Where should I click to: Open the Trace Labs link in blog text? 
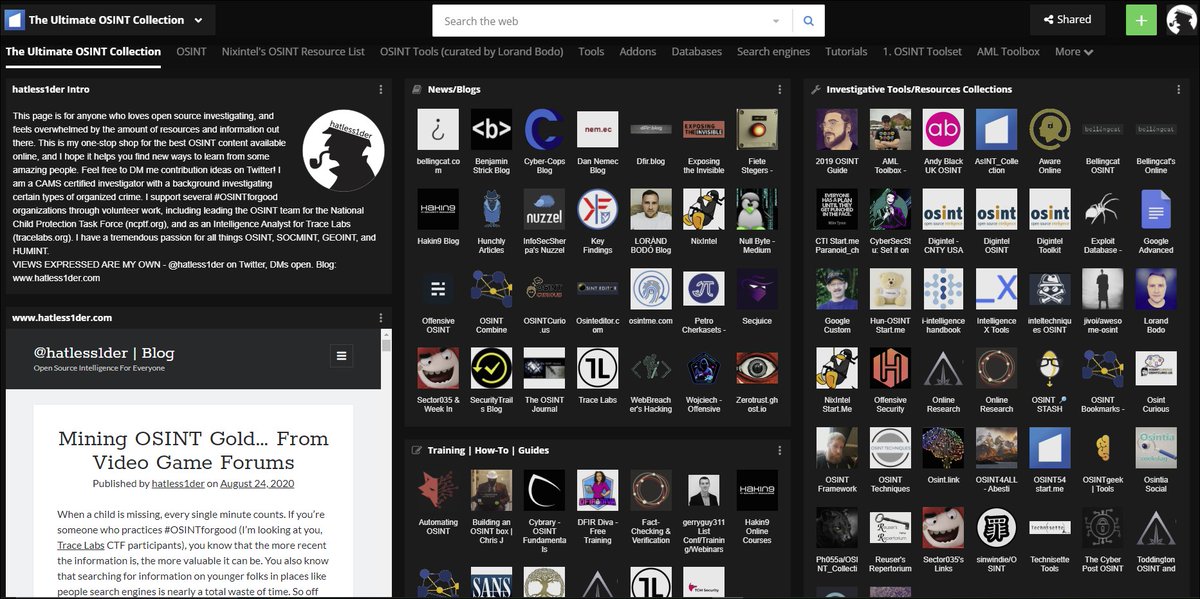[x=80, y=544]
